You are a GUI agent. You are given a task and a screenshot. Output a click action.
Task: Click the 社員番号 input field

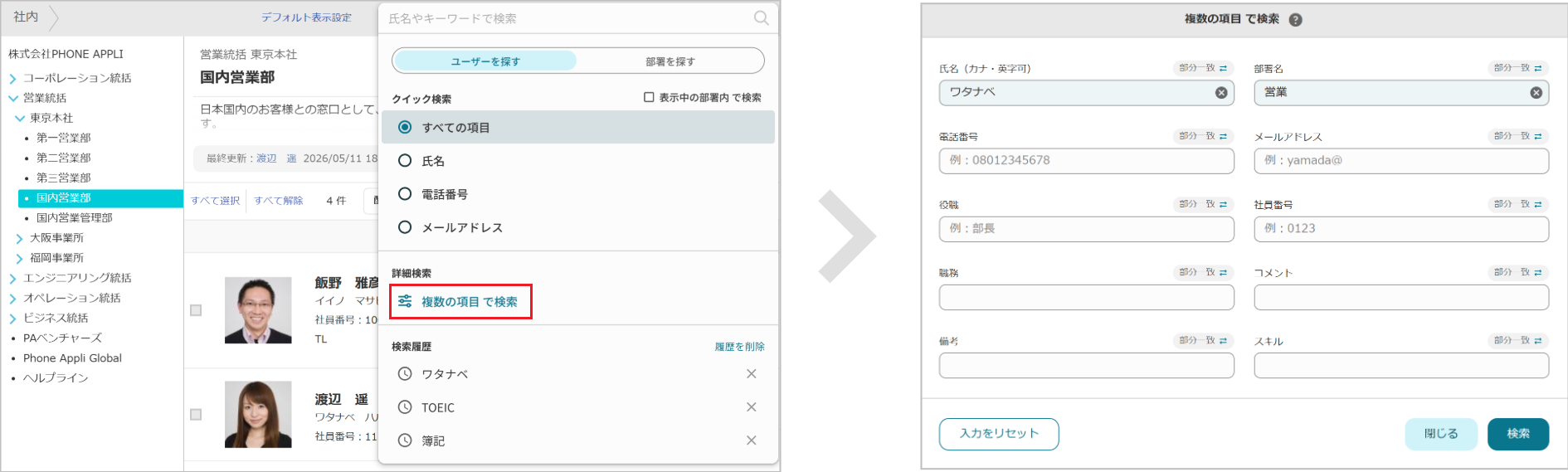point(1401,229)
